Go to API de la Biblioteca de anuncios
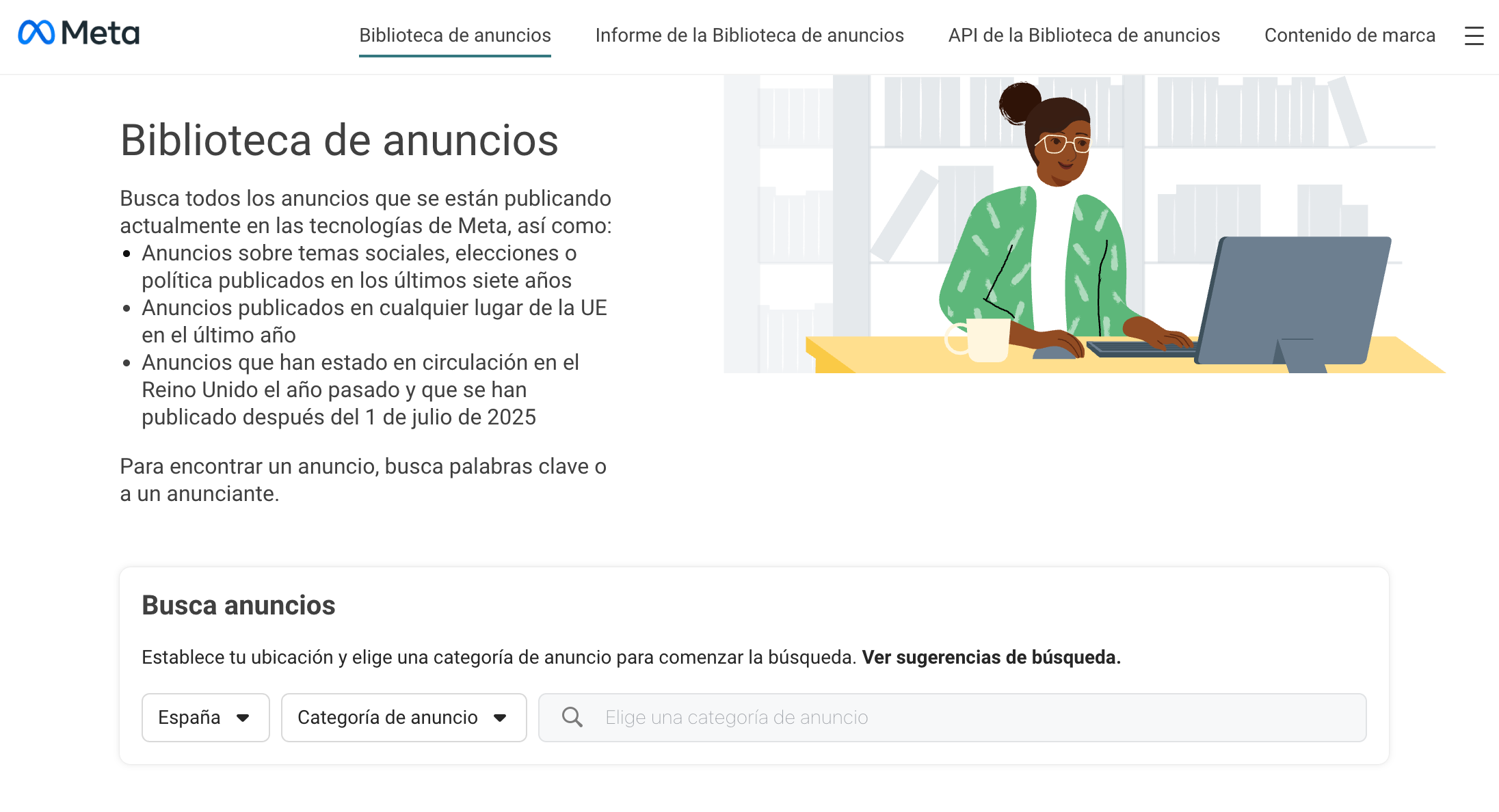Image resolution: width=1499 pixels, height=812 pixels. pyautogui.click(x=1084, y=36)
